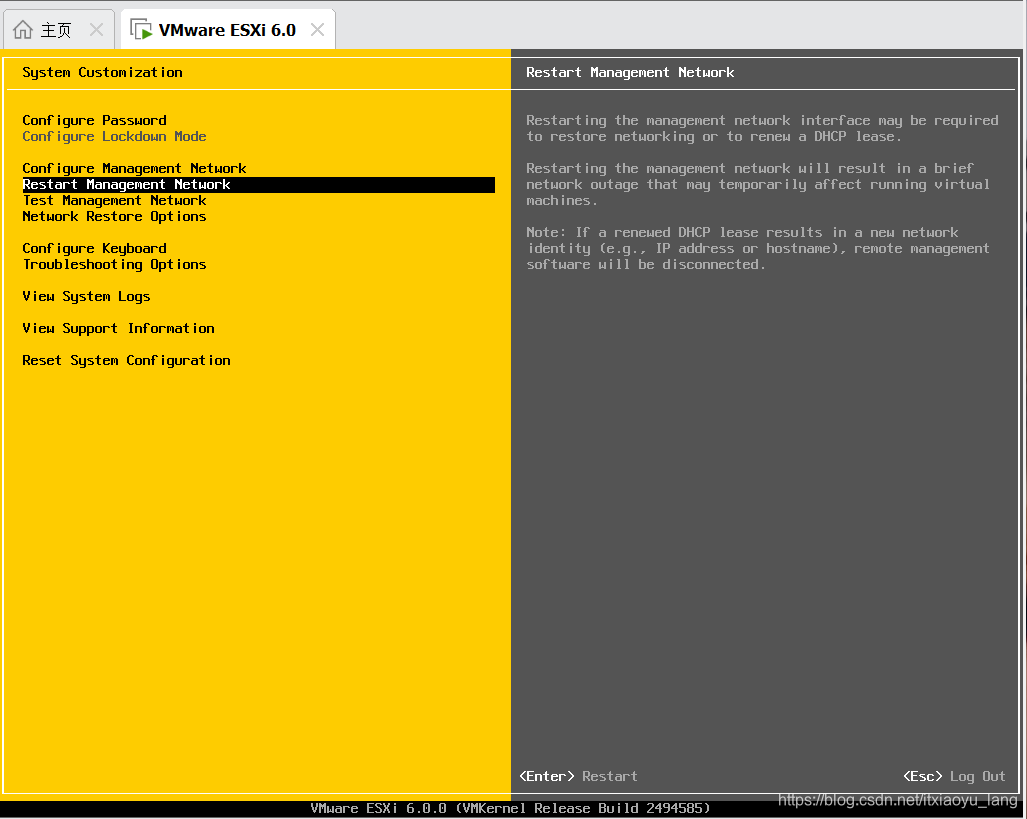The height and width of the screenshot is (819, 1027).
Task: Select Configure Password menu entry
Action: point(94,121)
